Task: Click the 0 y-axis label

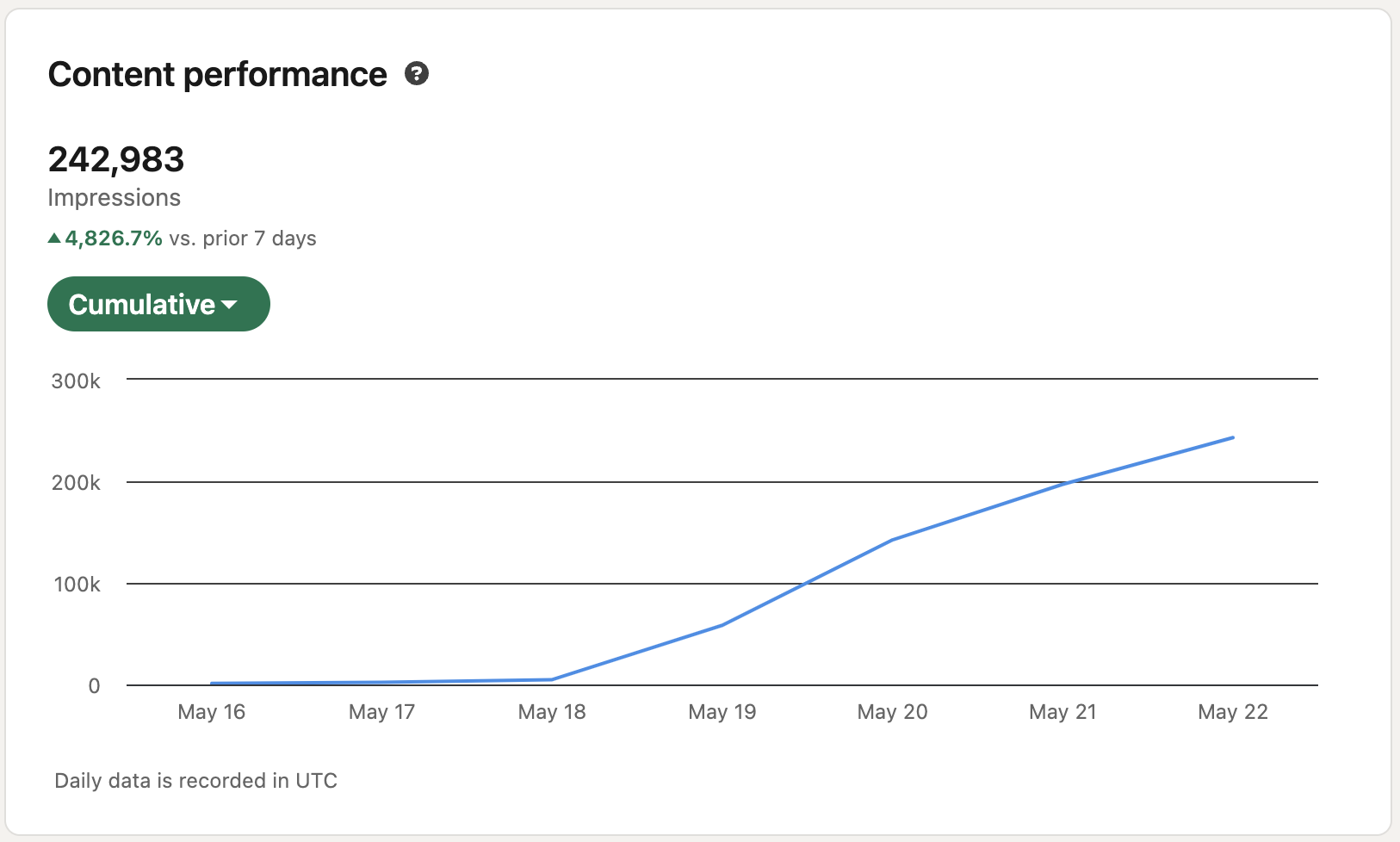Action: [x=95, y=686]
